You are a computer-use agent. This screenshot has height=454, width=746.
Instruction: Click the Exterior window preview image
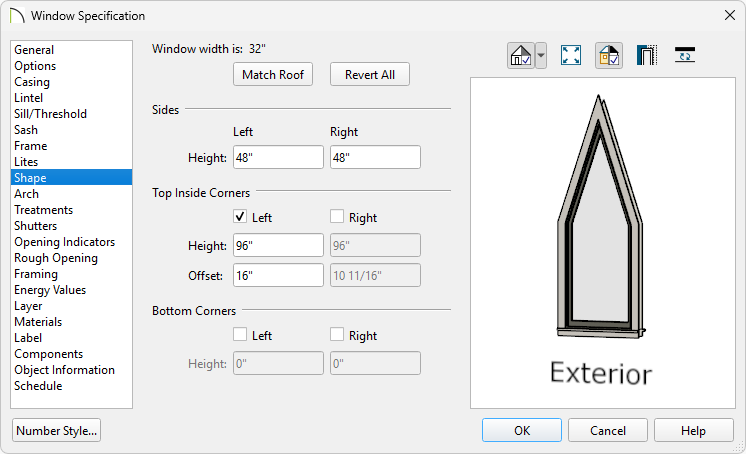(x=603, y=243)
